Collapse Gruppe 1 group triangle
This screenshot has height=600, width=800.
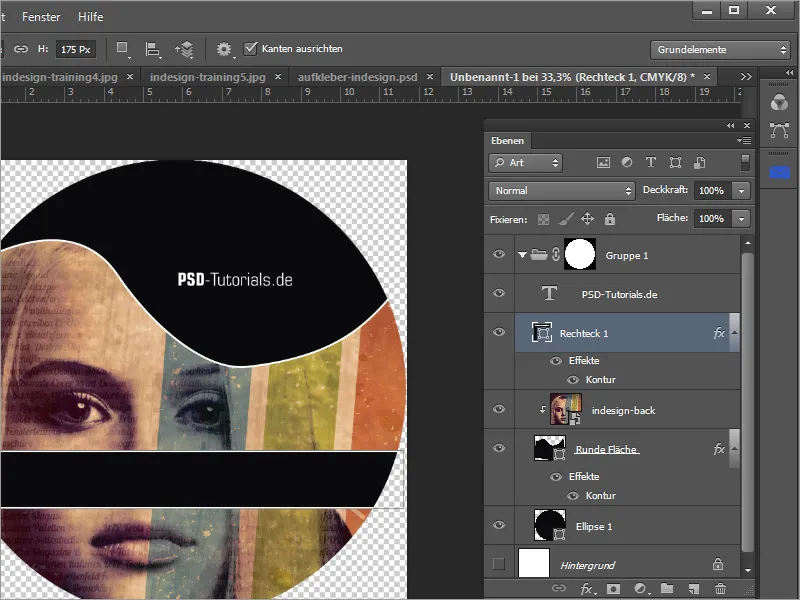coord(522,255)
